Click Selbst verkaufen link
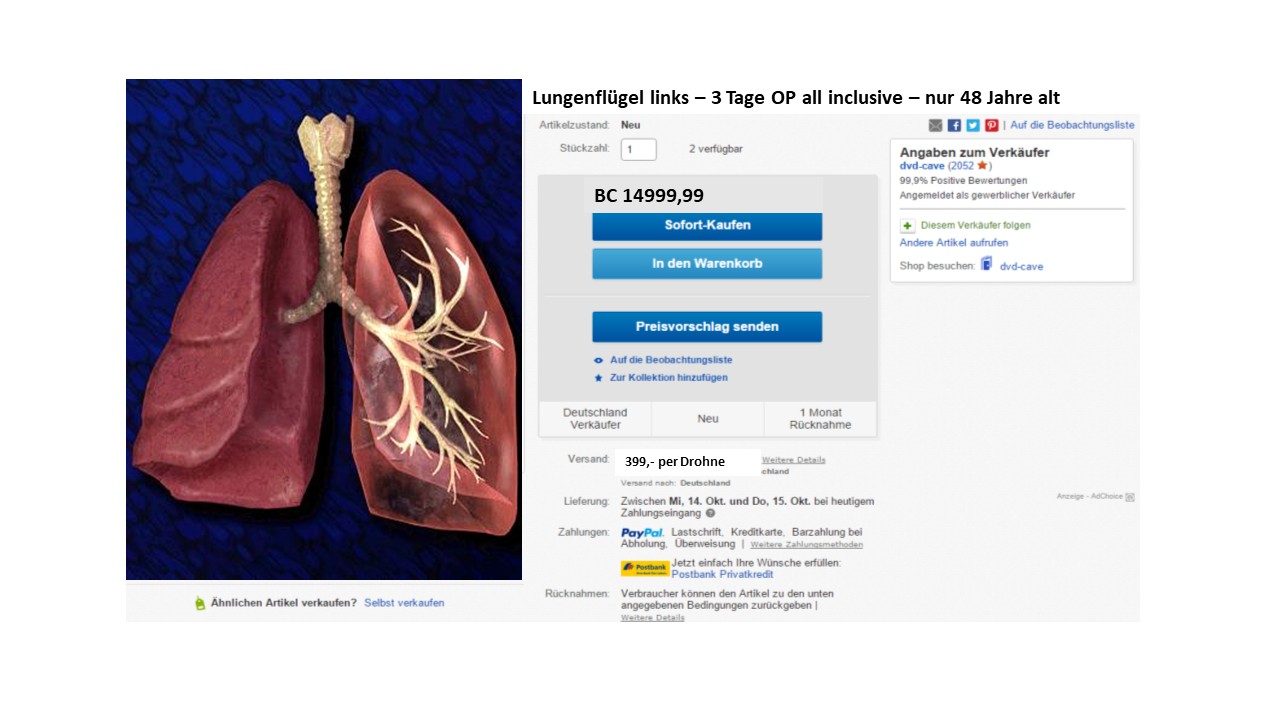 tap(404, 603)
